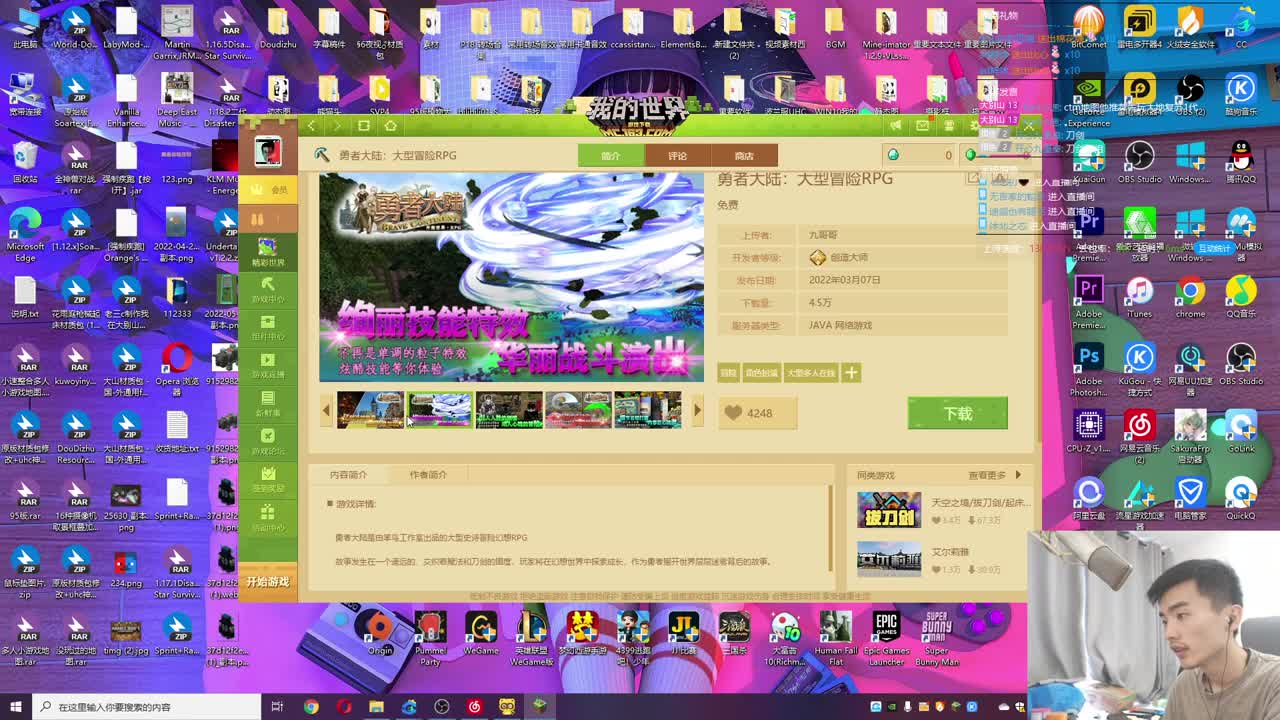Select the Super Bunny Man desktop shortcut
Viewport: 1280px width, 720px height.
coord(937,638)
